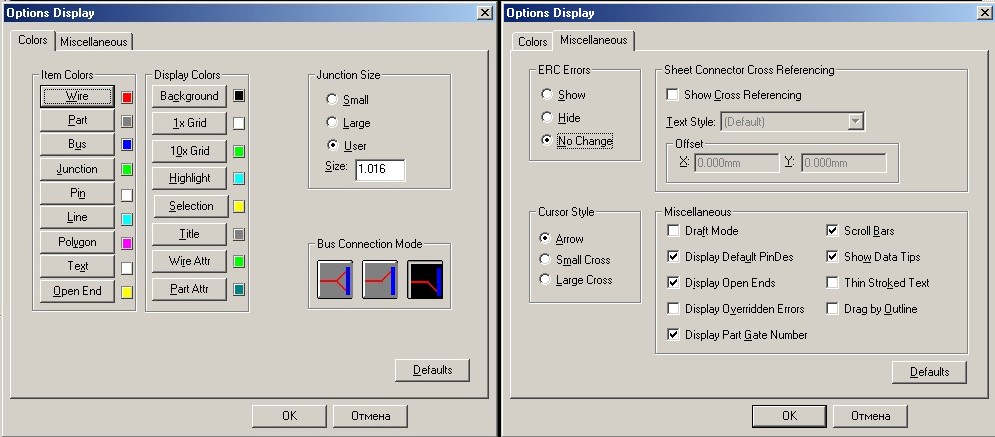Click the Line item color button
995x437 pixels.
click(77, 218)
